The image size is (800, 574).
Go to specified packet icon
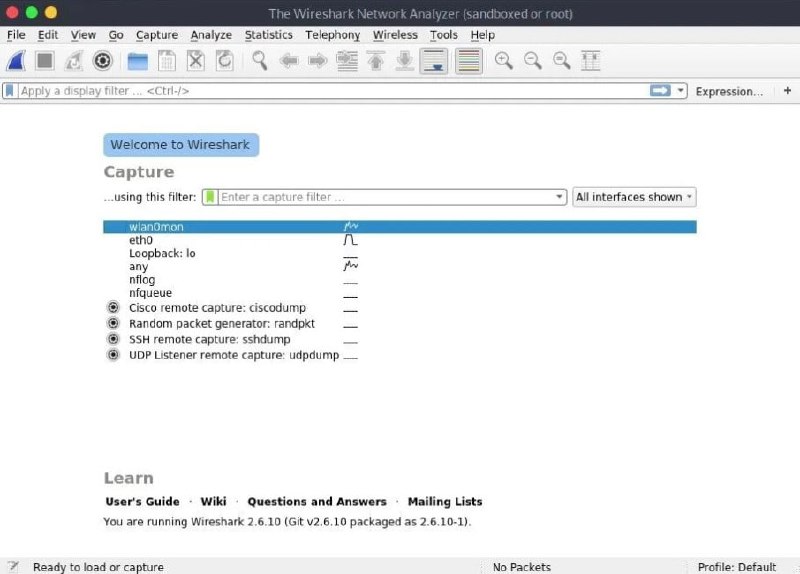(347, 61)
